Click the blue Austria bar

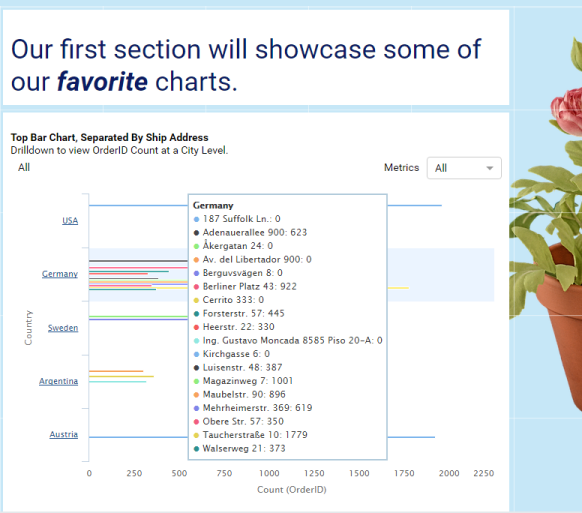pyautogui.click(x=411, y=437)
